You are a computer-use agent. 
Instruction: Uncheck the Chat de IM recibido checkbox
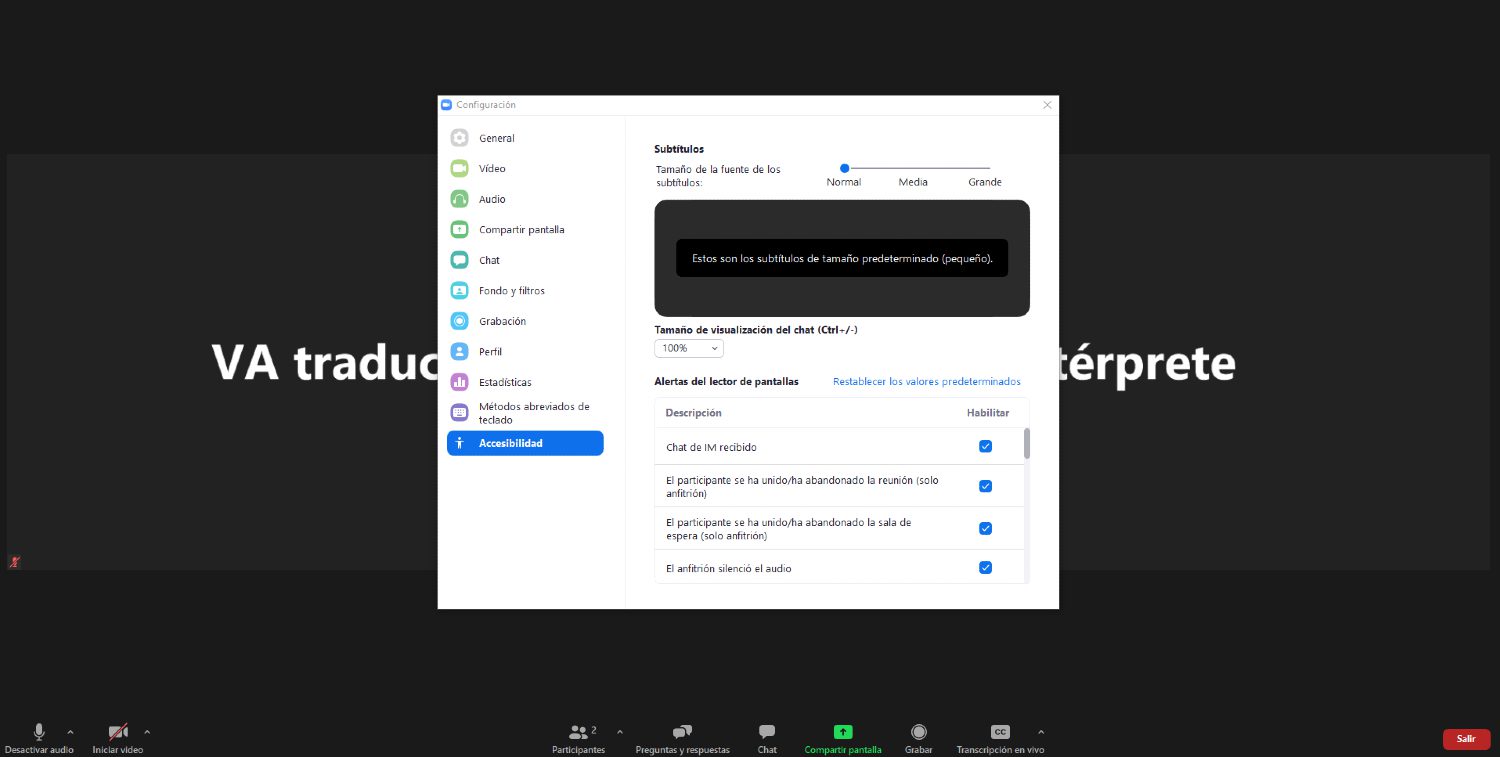click(985, 446)
